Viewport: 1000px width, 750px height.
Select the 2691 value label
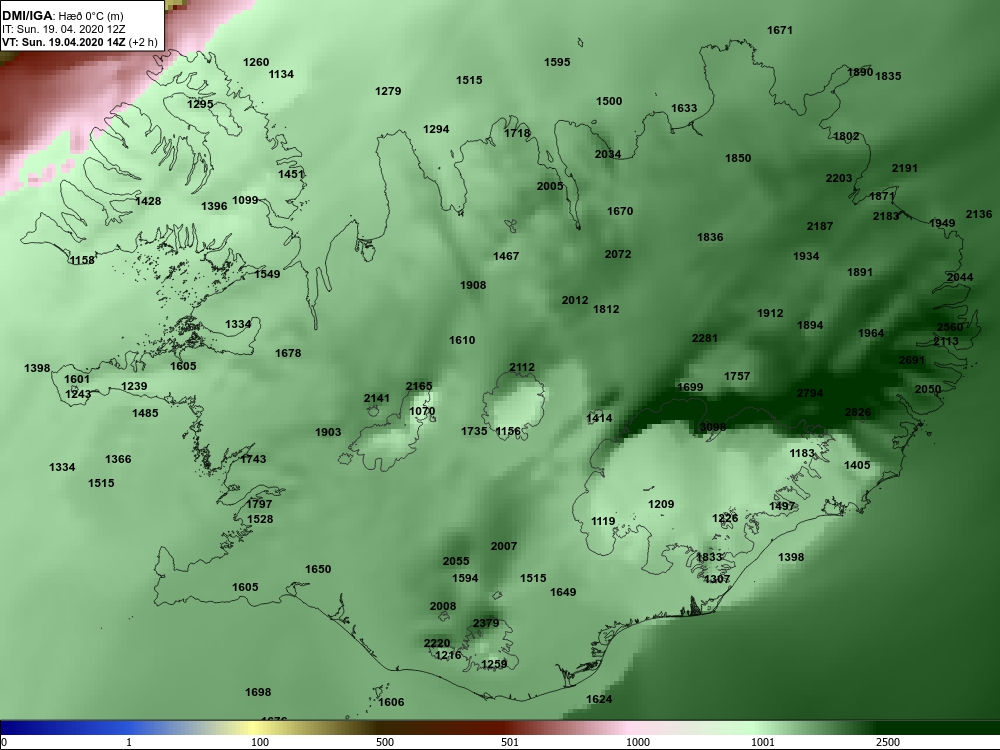[912, 360]
